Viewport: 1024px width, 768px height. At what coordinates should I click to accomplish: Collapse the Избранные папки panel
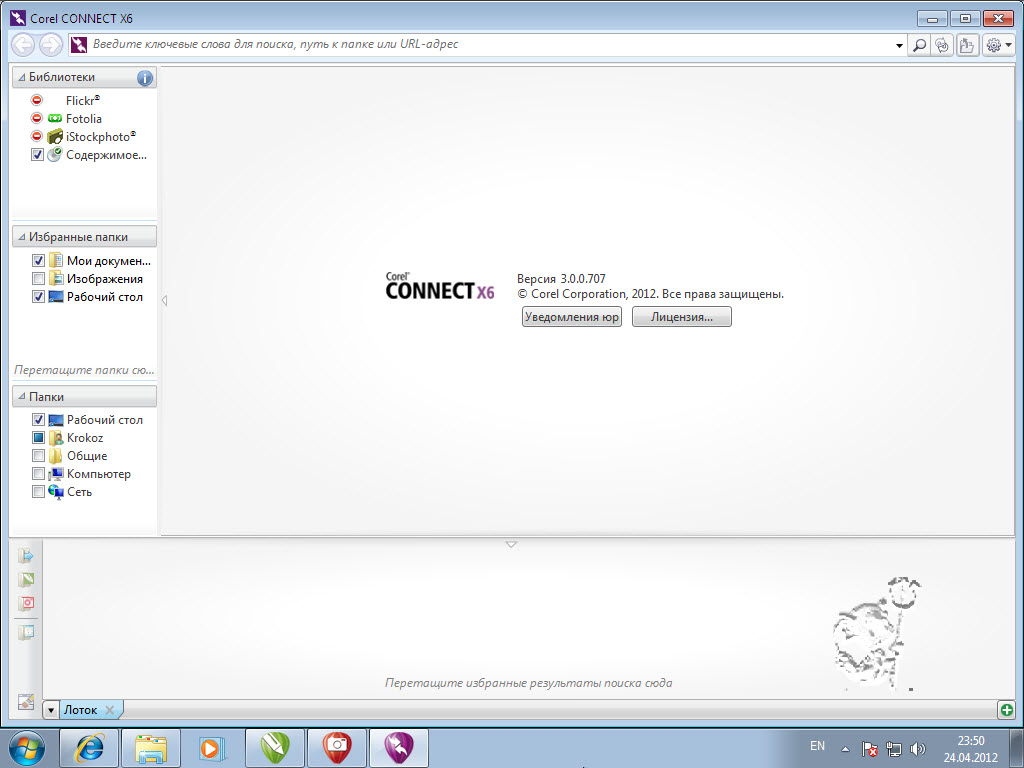pyautogui.click(x=21, y=237)
